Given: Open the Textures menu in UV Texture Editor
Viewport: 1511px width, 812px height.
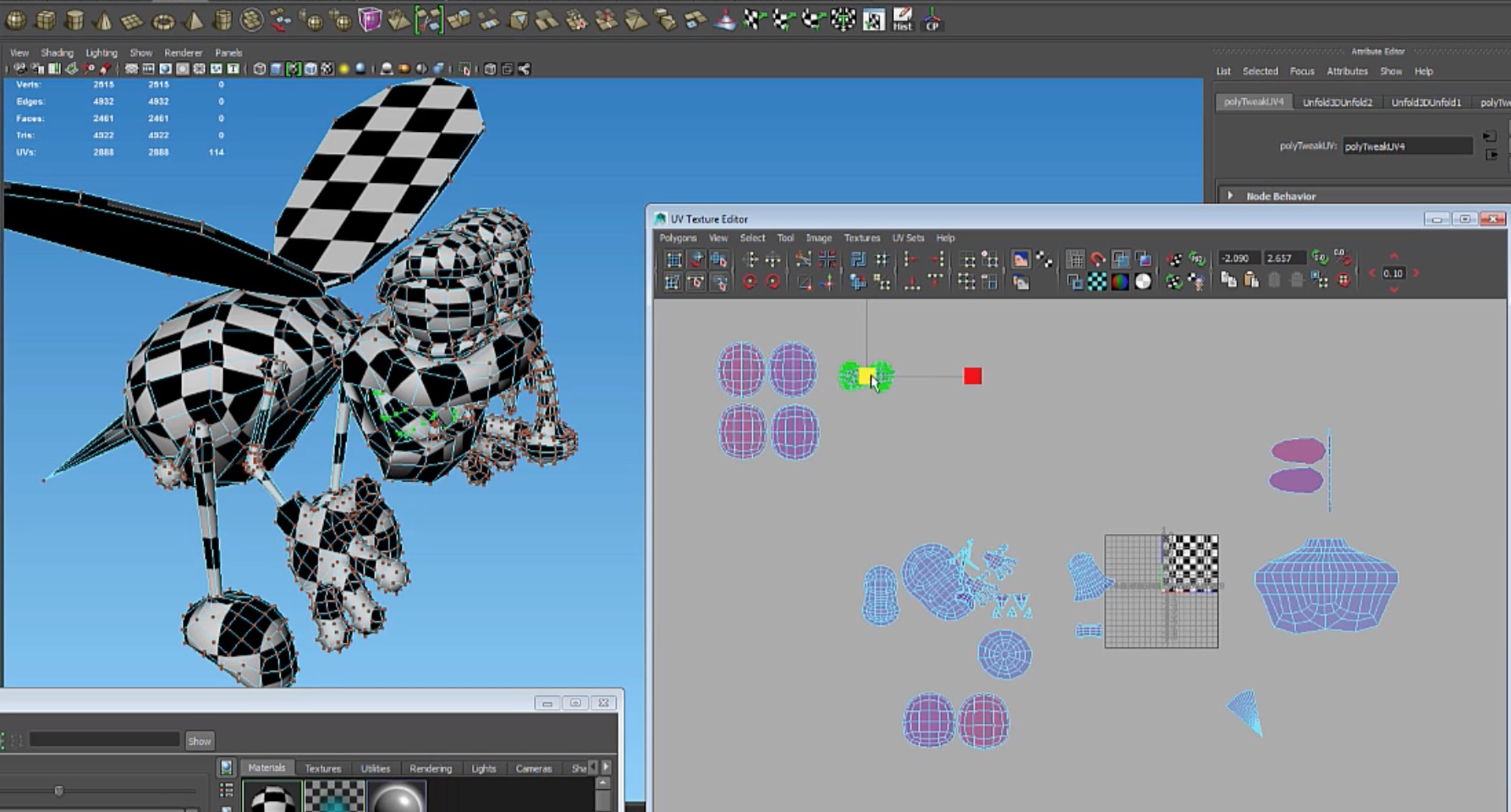Looking at the screenshot, I should point(861,238).
